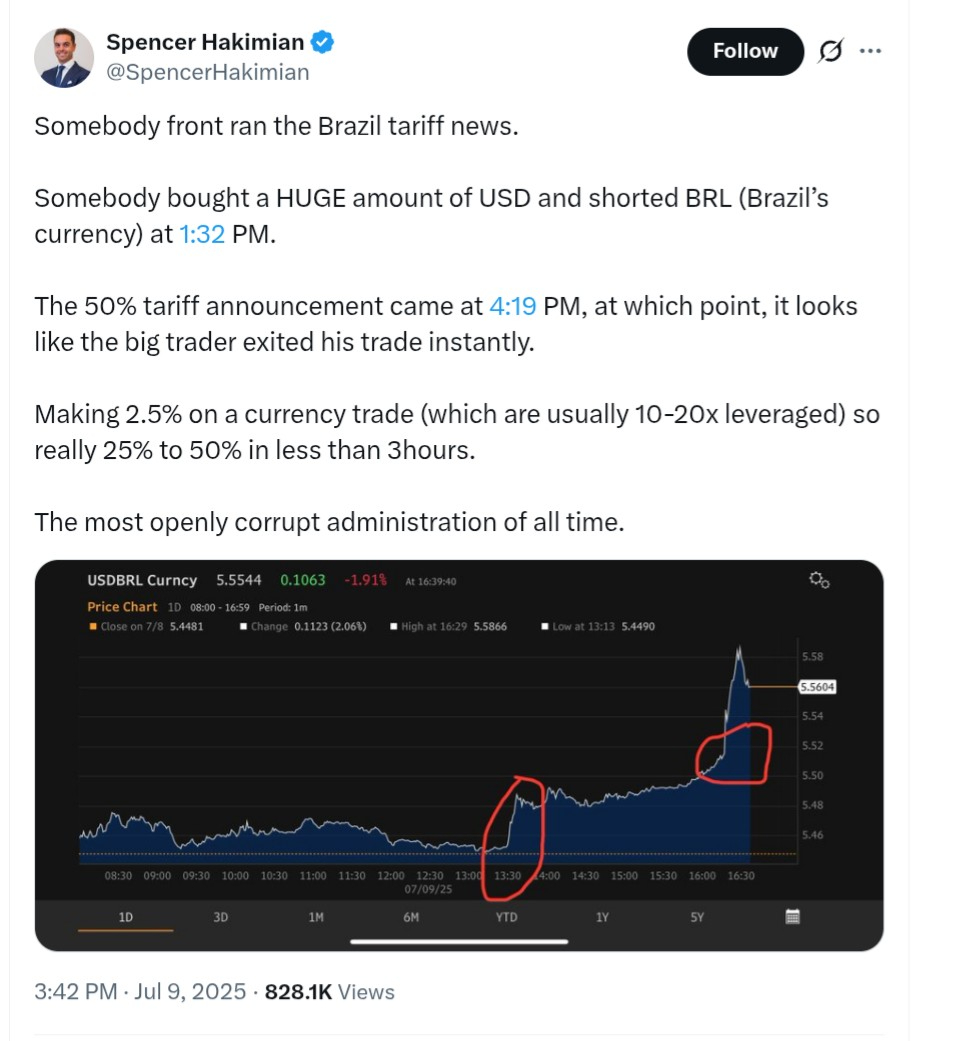Image resolution: width=956 pixels, height=1041 pixels.
Task: Select the 1M range tab
Action: (x=316, y=916)
